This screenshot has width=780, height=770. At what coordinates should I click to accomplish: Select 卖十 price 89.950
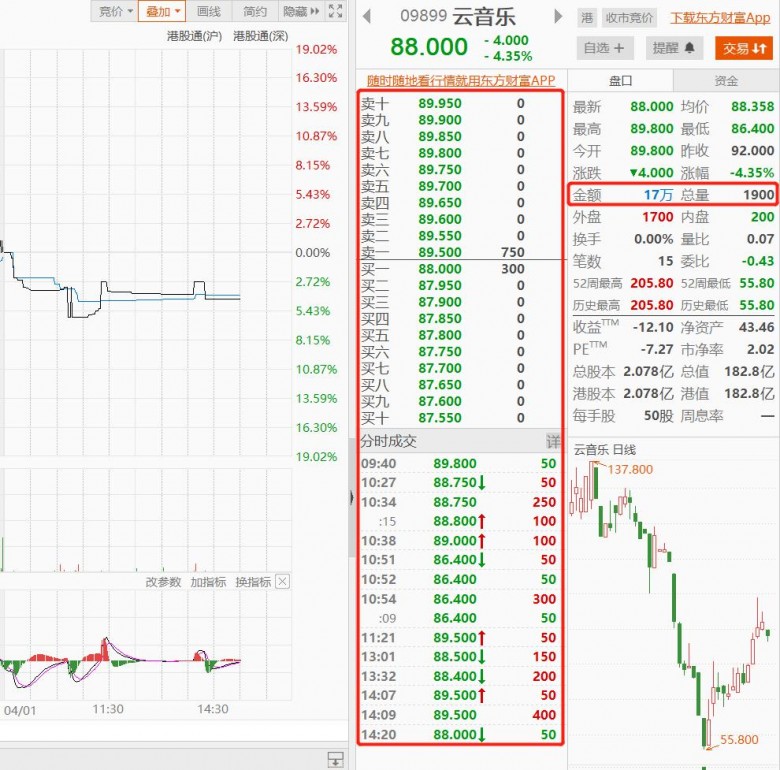click(x=440, y=103)
